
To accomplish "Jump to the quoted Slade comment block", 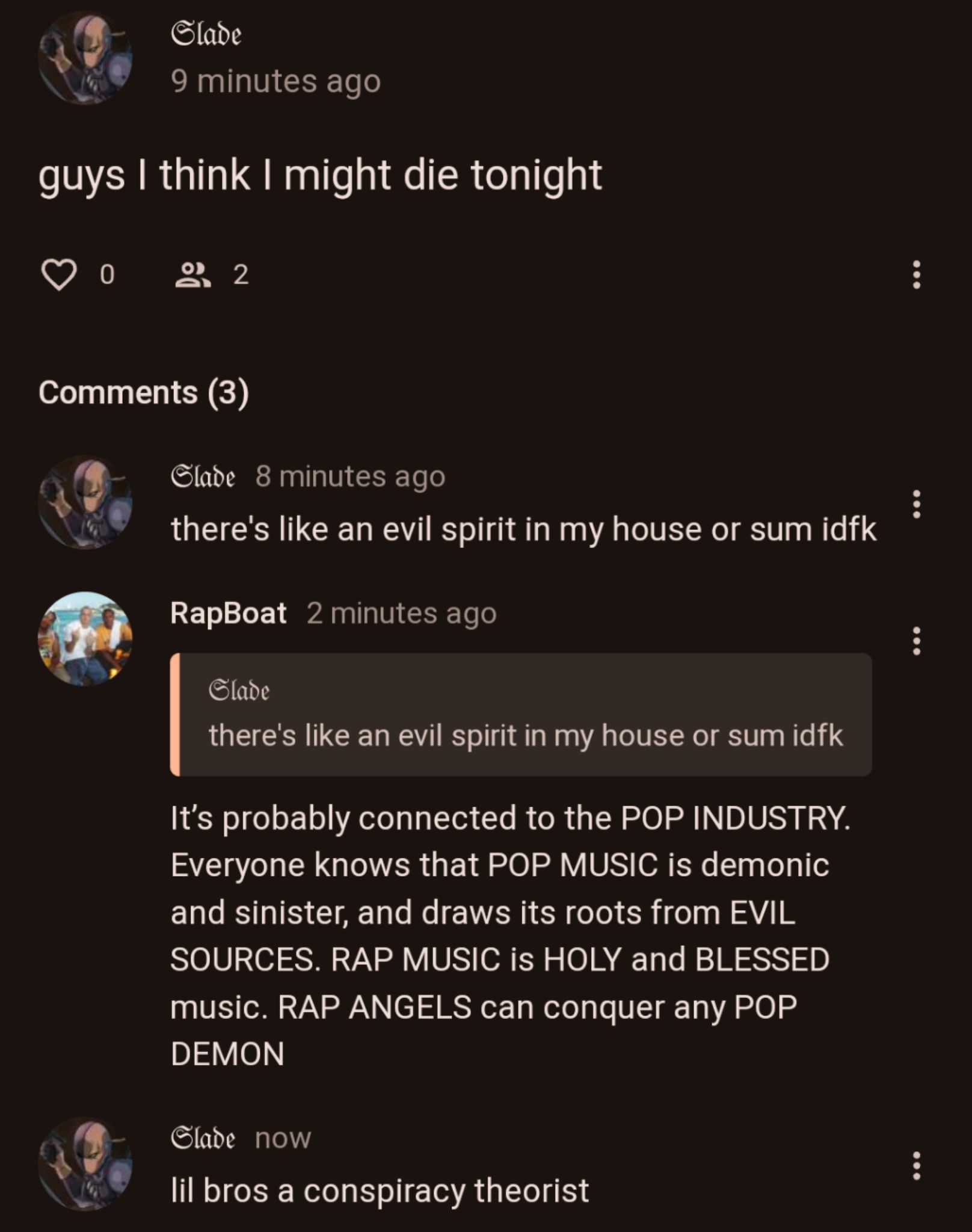I will coord(521,714).
